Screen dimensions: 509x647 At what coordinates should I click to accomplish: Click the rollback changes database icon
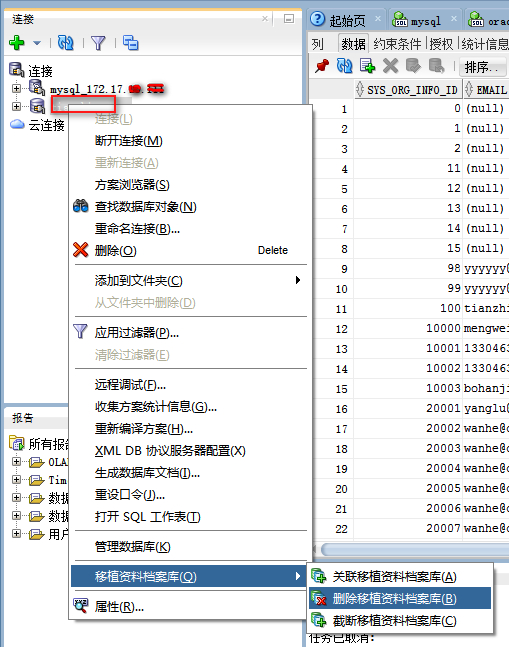point(436,66)
